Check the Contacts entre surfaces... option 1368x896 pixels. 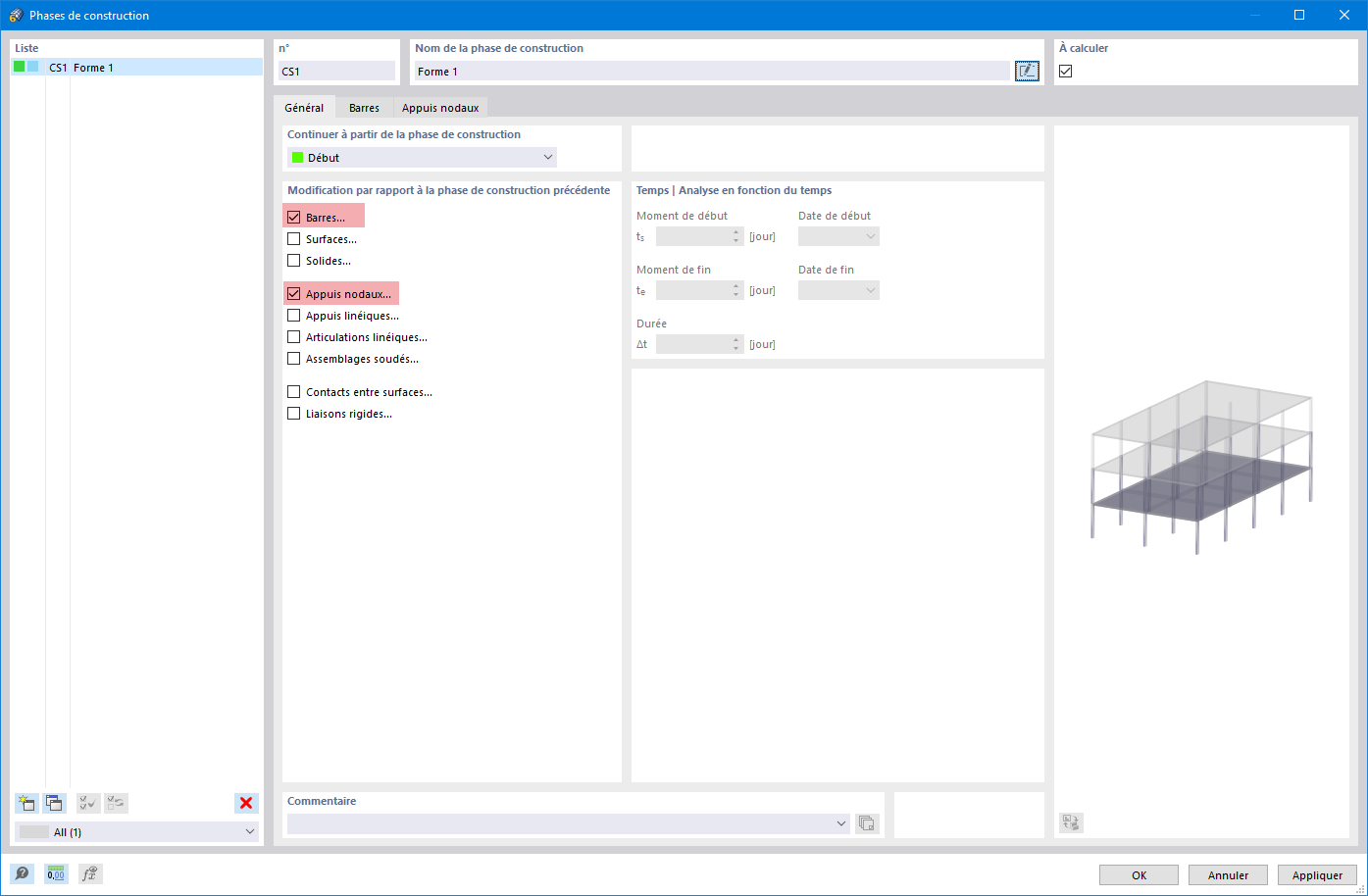[x=293, y=391]
